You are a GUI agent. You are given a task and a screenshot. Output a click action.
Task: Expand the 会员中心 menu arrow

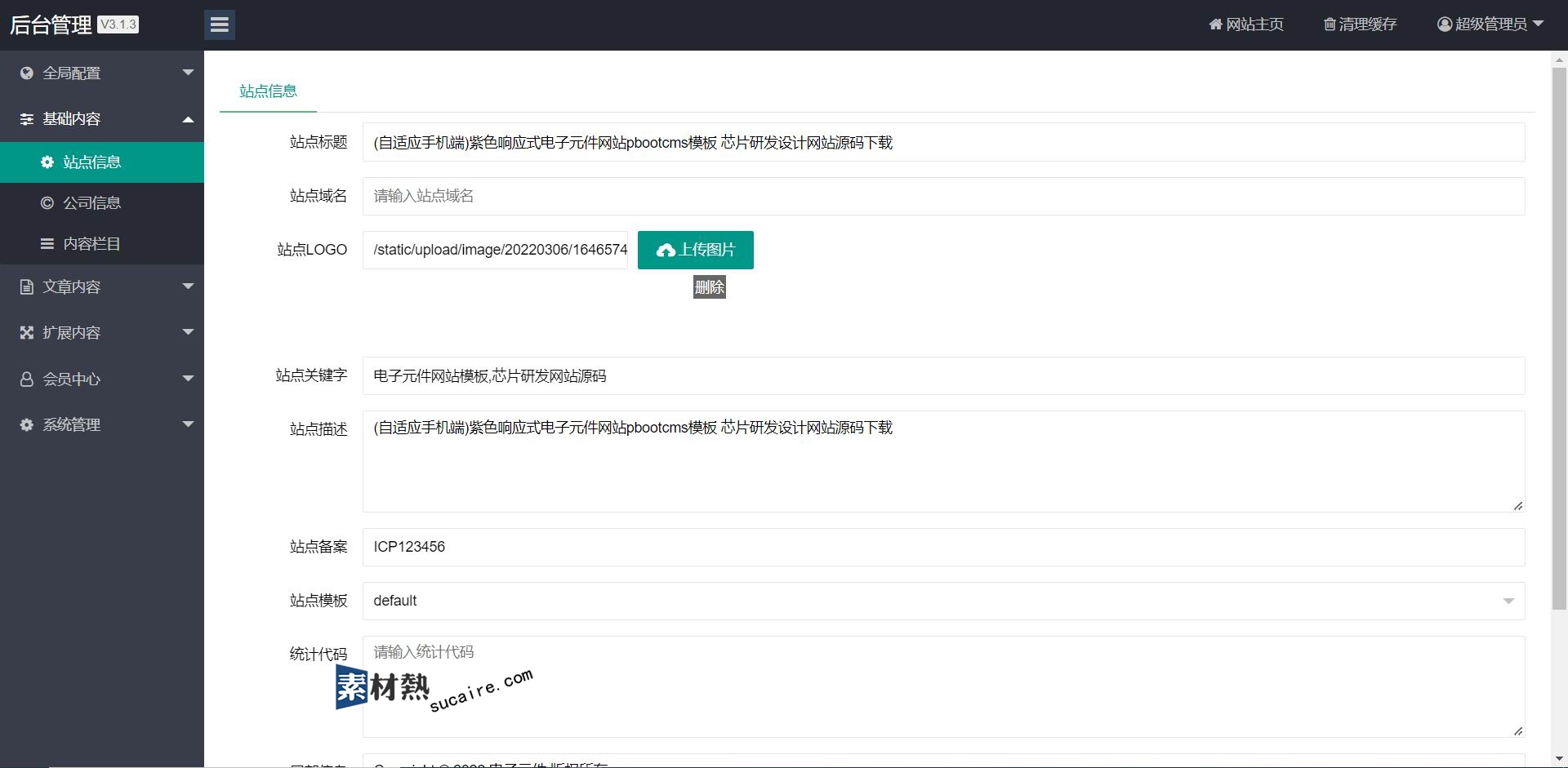pyautogui.click(x=188, y=379)
